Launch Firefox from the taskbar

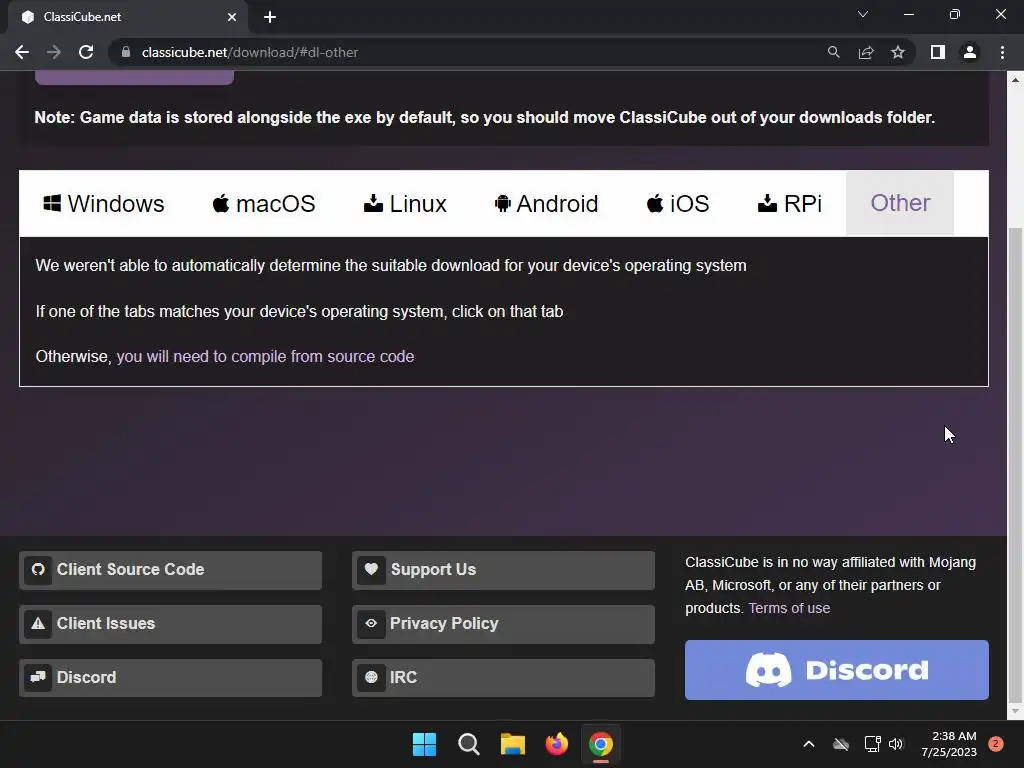[x=556, y=744]
